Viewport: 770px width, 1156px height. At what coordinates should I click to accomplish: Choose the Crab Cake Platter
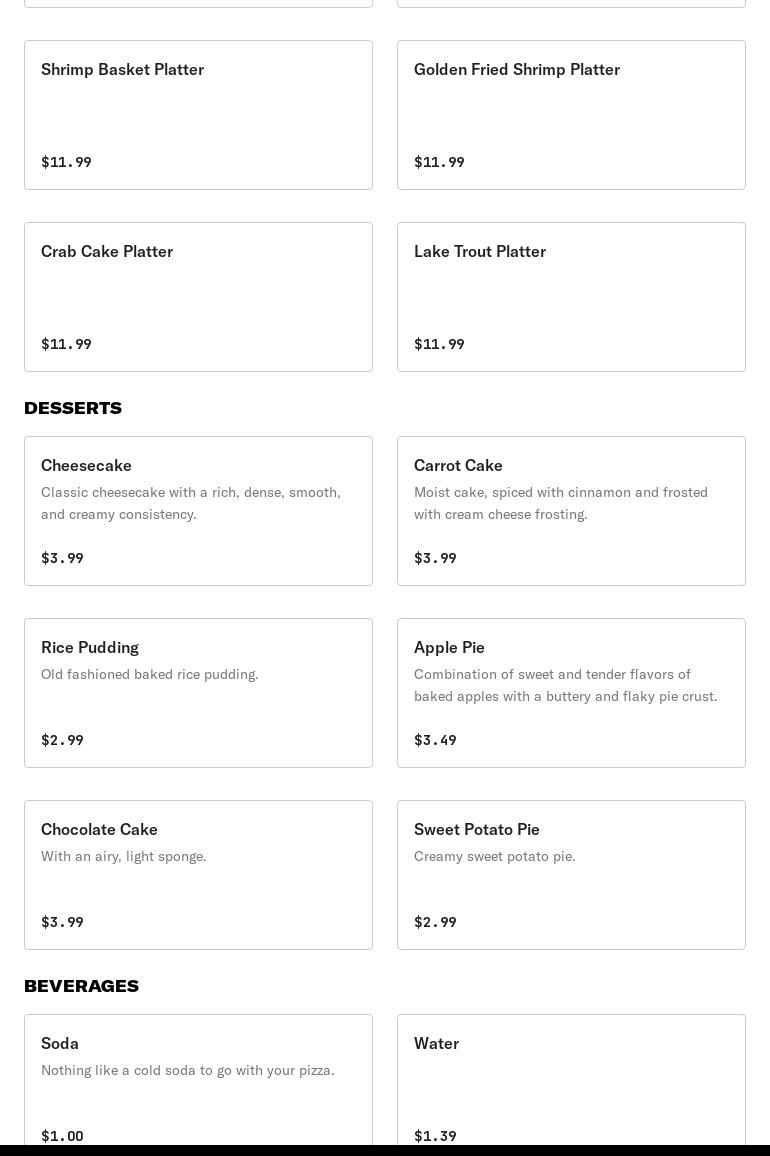point(198,297)
